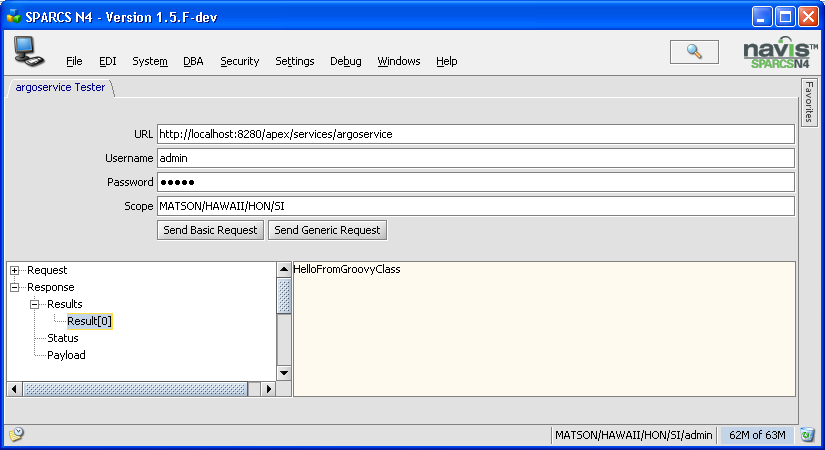The image size is (825, 450).
Task: Click MATSON/HAWAII/HON/SI/admin status bar text
Action: click(x=633, y=435)
